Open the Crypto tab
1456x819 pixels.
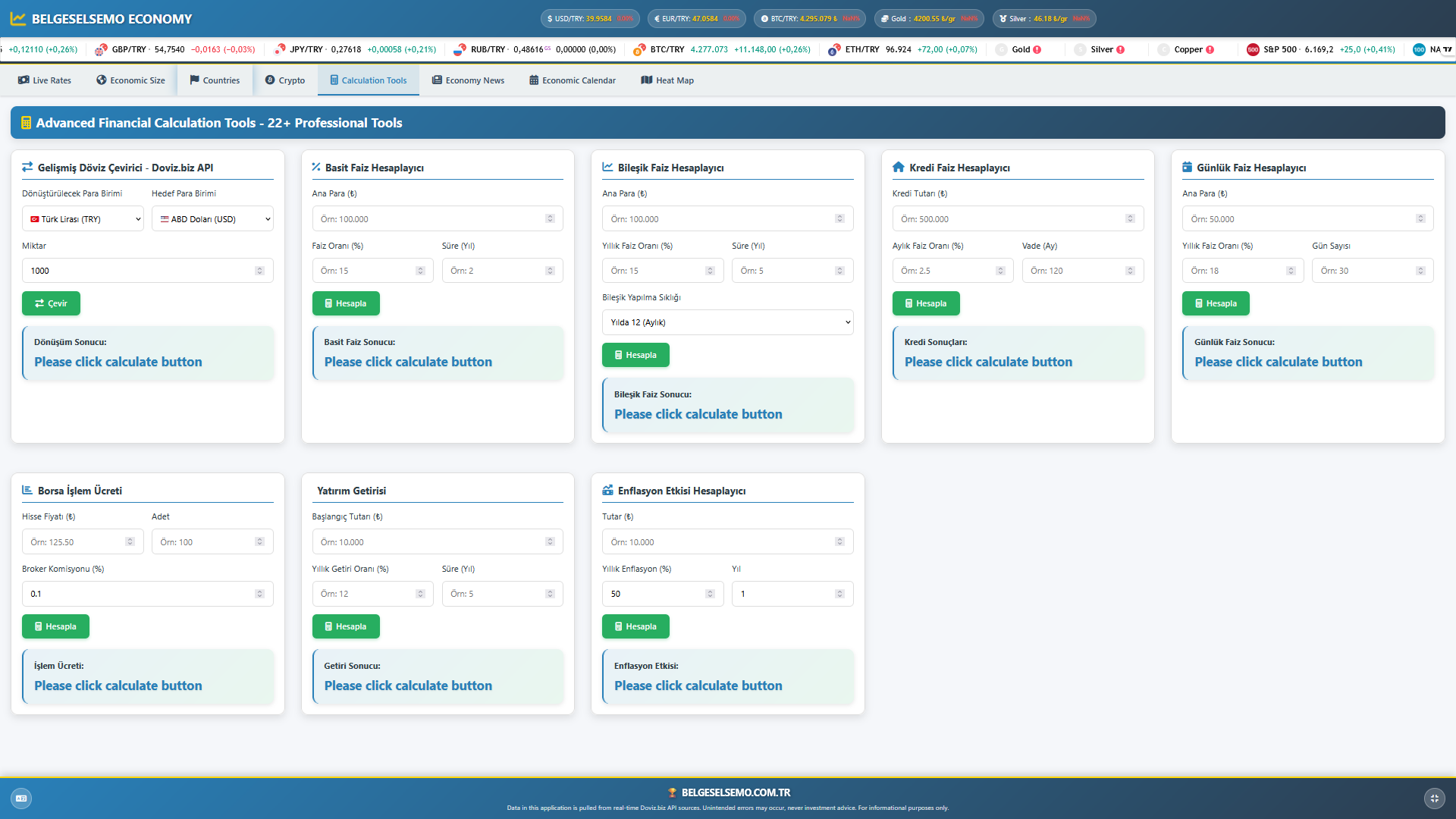(285, 80)
